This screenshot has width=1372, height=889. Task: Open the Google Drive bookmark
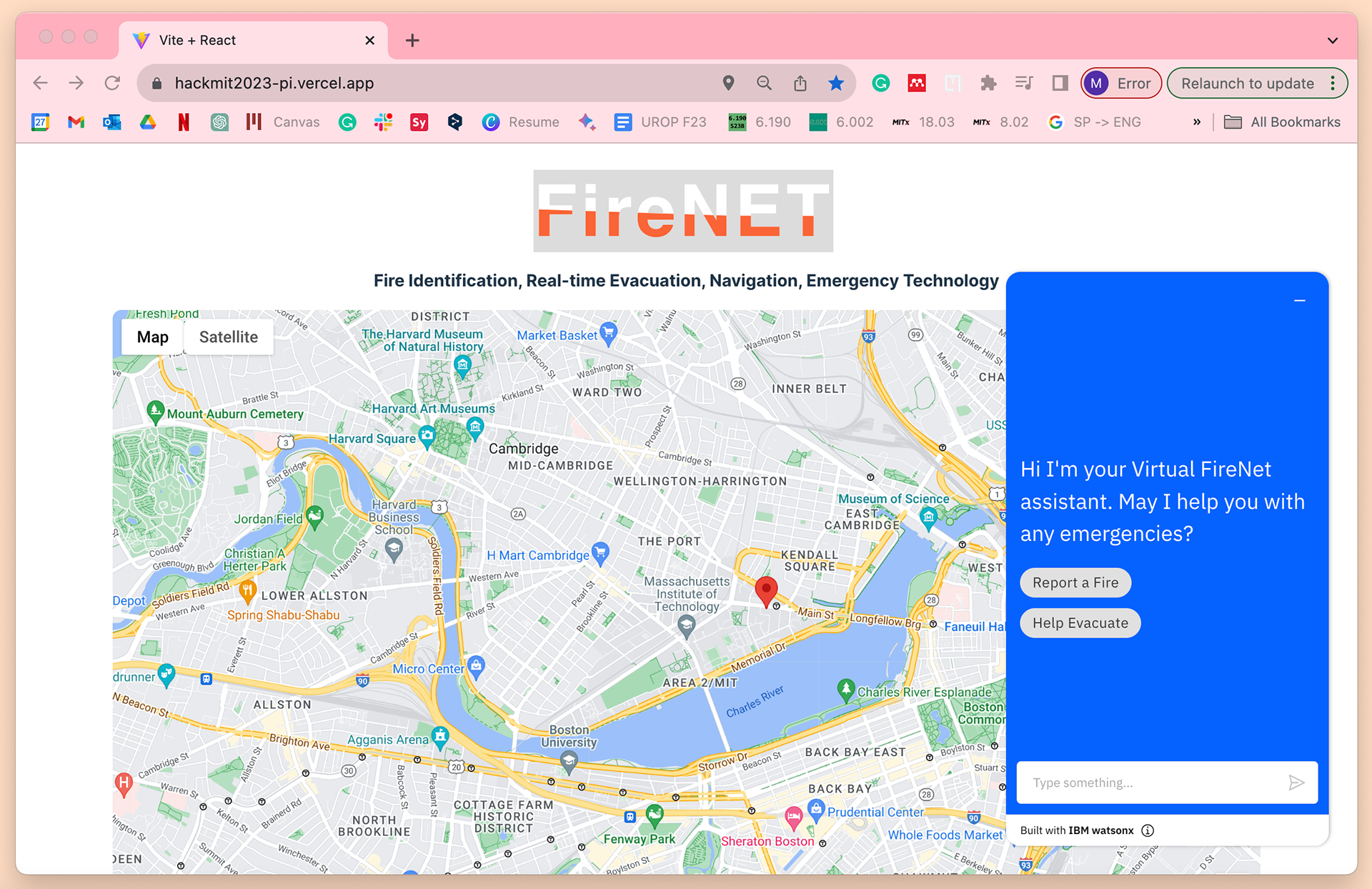pyautogui.click(x=148, y=122)
